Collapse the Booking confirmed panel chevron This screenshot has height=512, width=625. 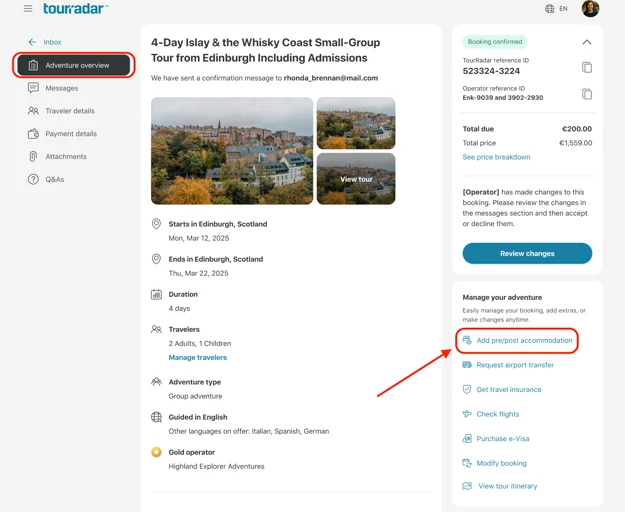tap(587, 42)
